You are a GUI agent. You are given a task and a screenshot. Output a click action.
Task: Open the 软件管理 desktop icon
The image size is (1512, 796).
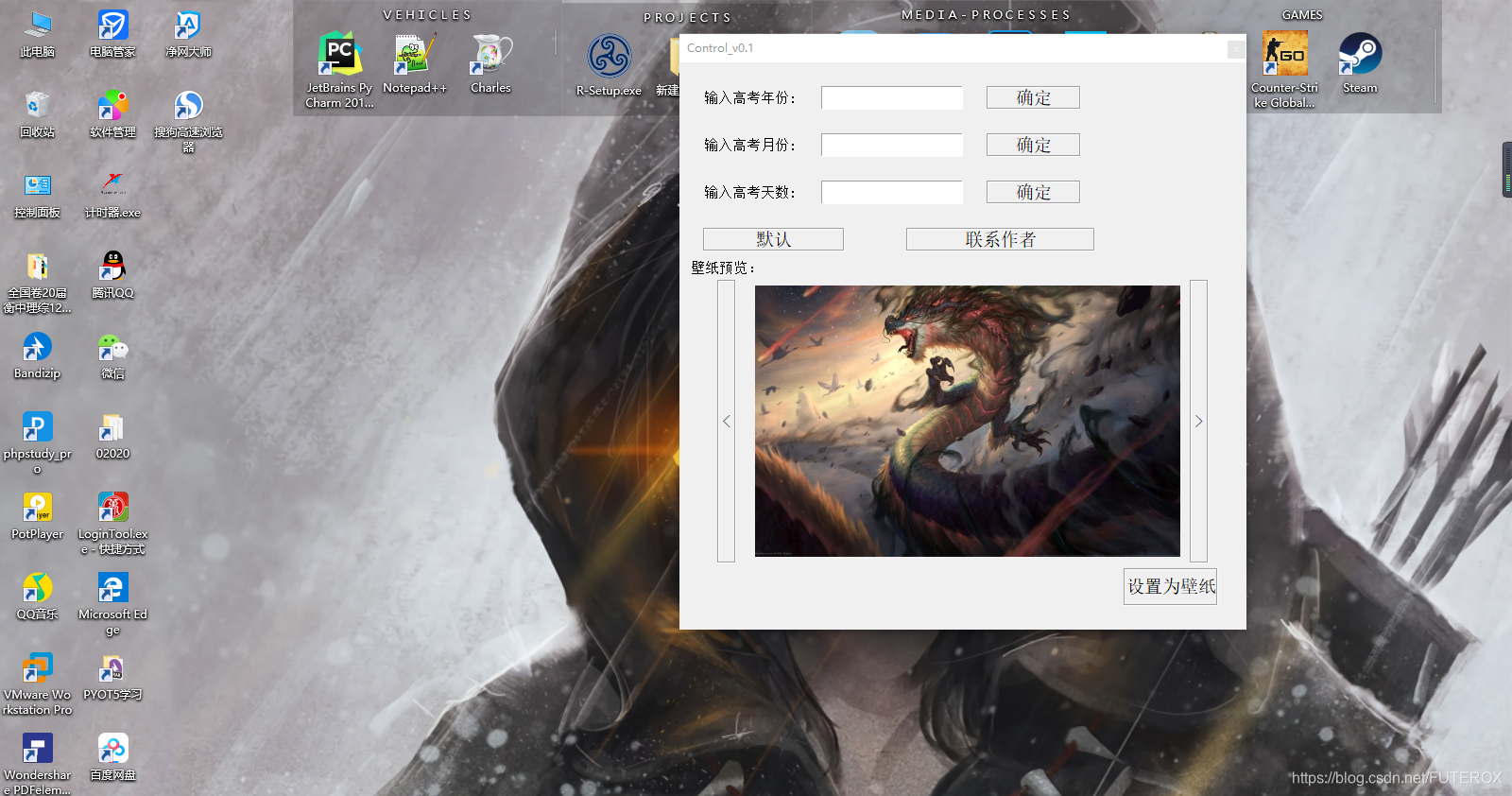[112, 114]
